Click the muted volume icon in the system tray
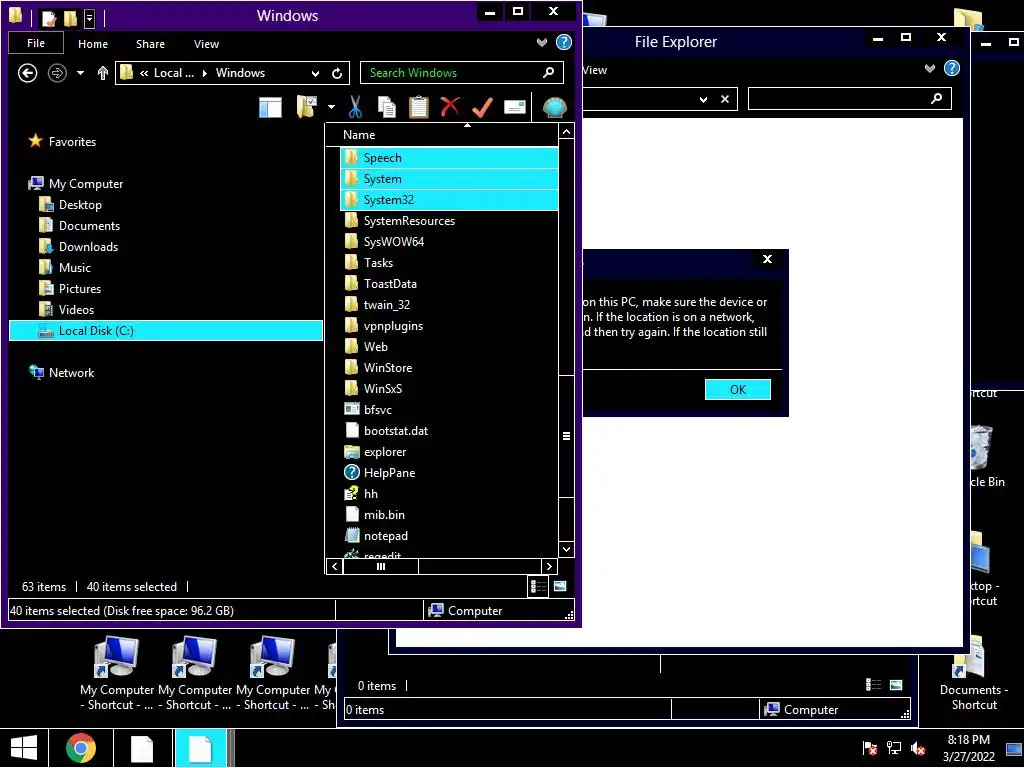 pyautogui.click(x=918, y=748)
